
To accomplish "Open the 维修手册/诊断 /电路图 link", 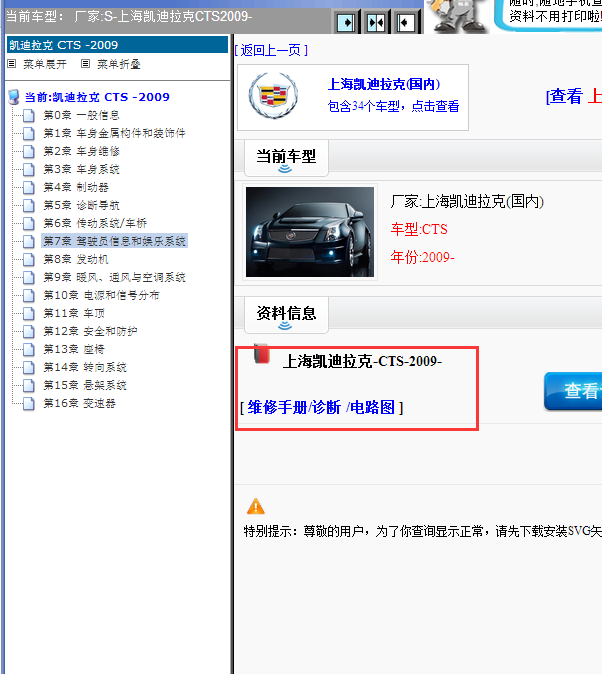I will point(321,407).
